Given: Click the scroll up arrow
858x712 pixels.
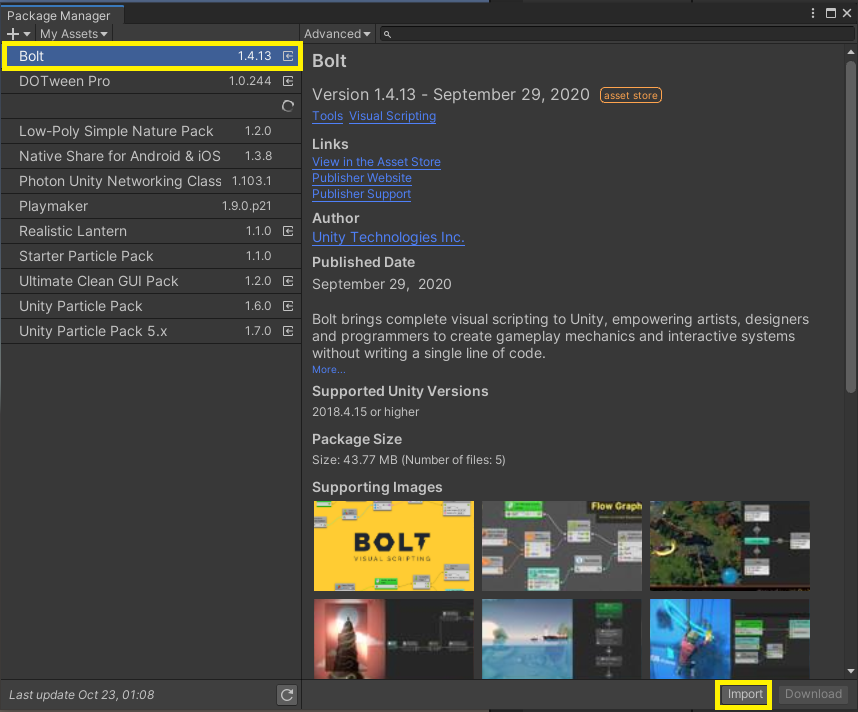Looking at the screenshot, I should [x=850, y=52].
